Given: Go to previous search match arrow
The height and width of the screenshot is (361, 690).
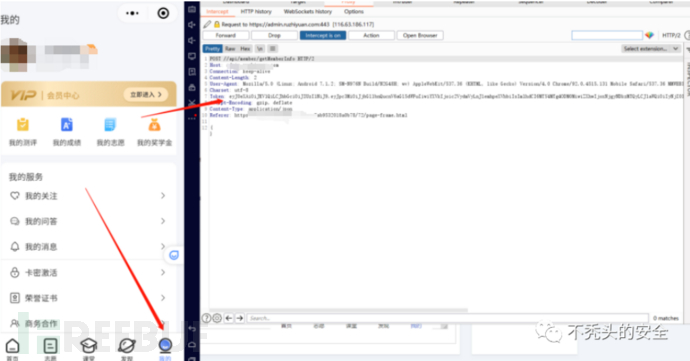Looking at the screenshot, I should click(x=229, y=318).
